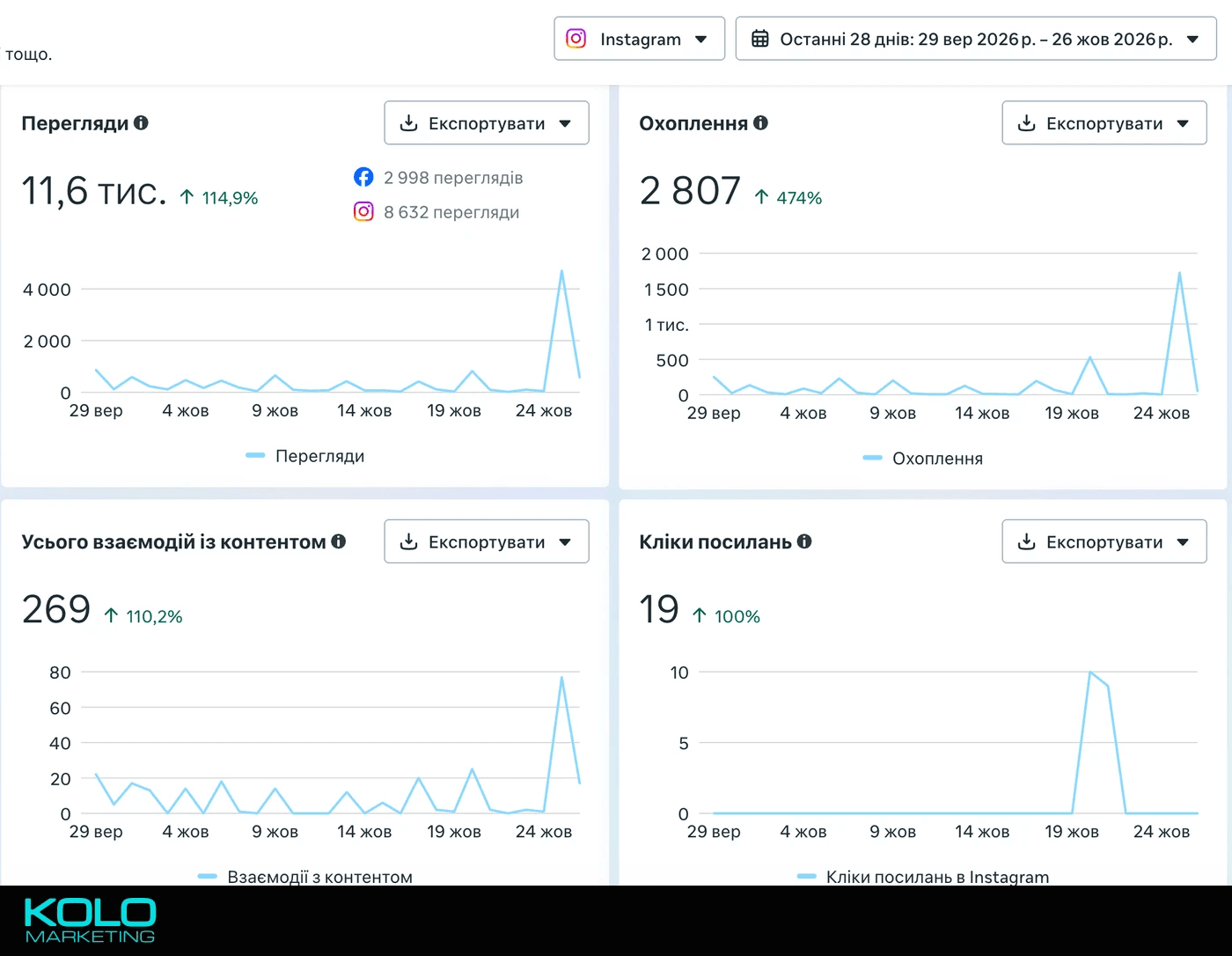The image size is (1232, 956).
Task: Click the info icon next to Кліки посилань
Action: pyautogui.click(x=804, y=541)
